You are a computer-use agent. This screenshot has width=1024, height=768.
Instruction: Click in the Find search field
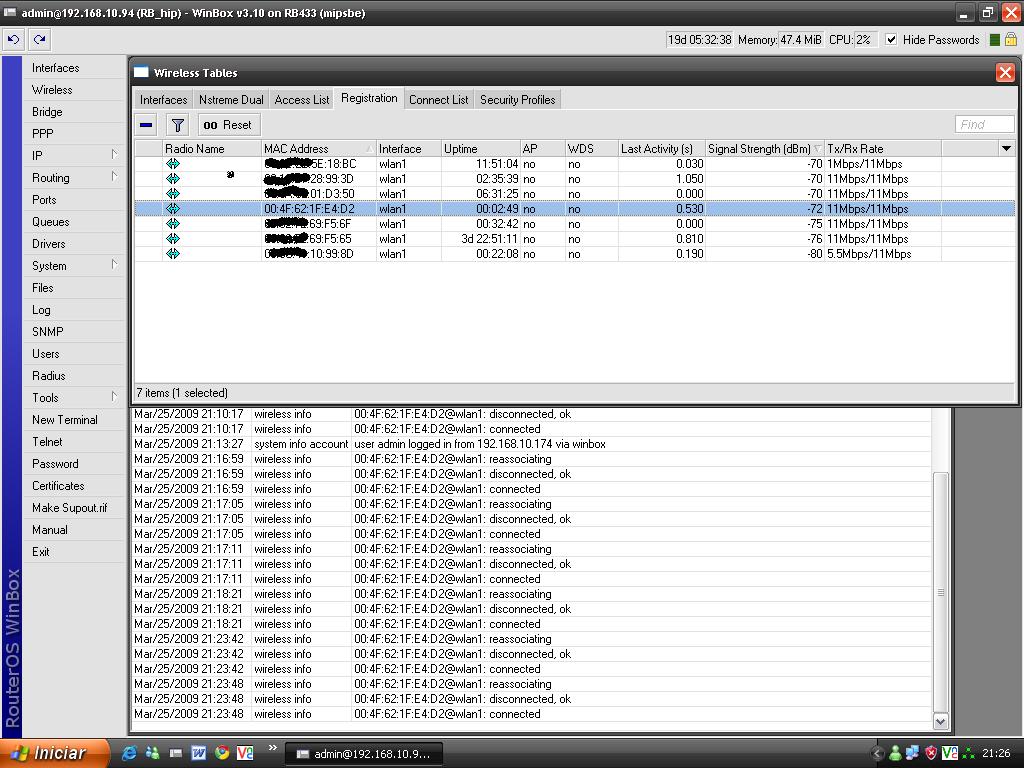[x=984, y=124]
